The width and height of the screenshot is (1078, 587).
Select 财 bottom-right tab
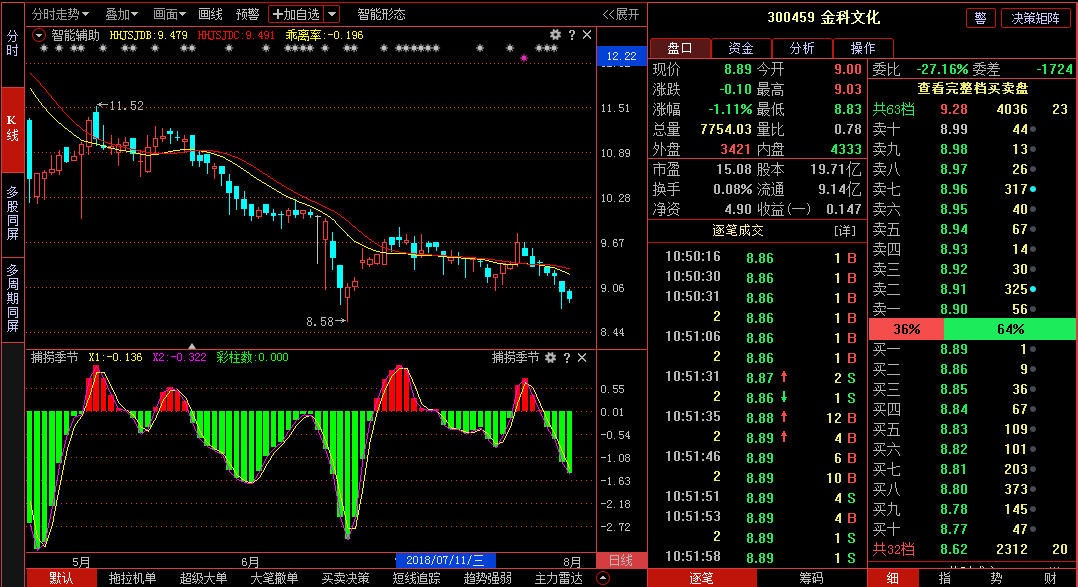(1049, 578)
